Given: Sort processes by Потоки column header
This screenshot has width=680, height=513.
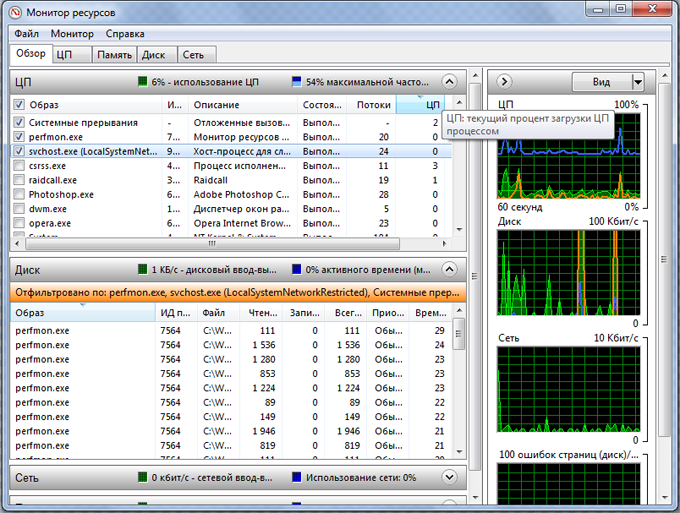Looking at the screenshot, I should pos(373,104).
